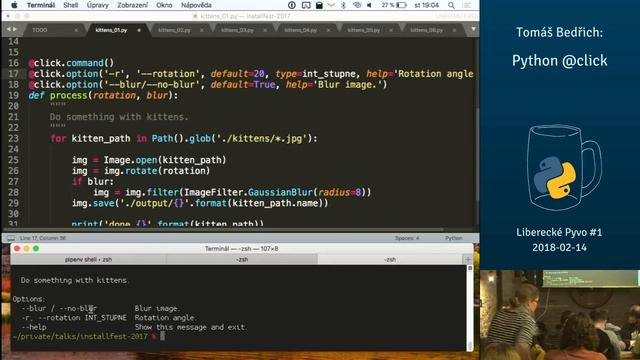Click the webcam video of the audience

[x=560, y=315]
